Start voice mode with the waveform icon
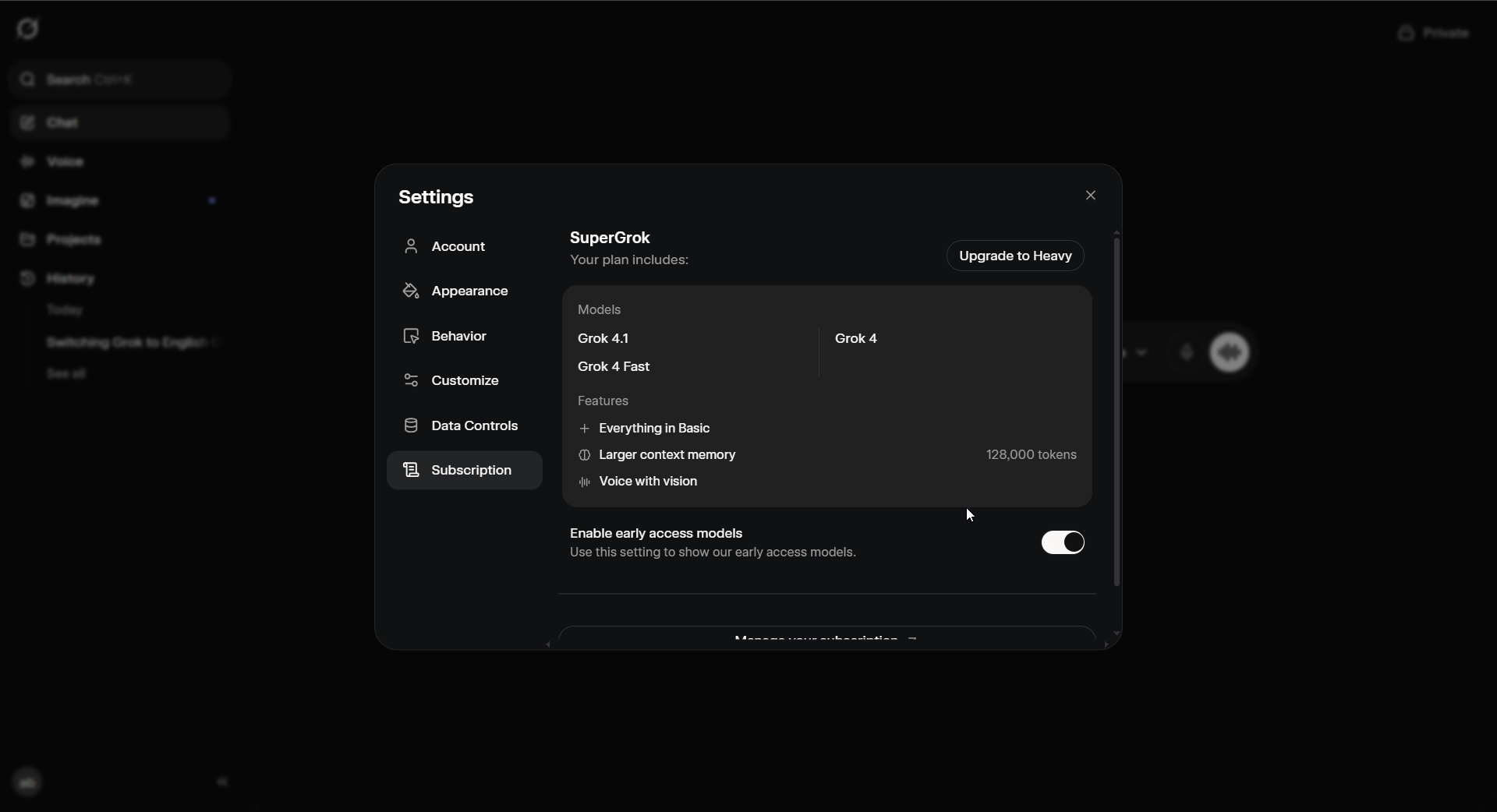The image size is (1497, 812). [1230, 353]
